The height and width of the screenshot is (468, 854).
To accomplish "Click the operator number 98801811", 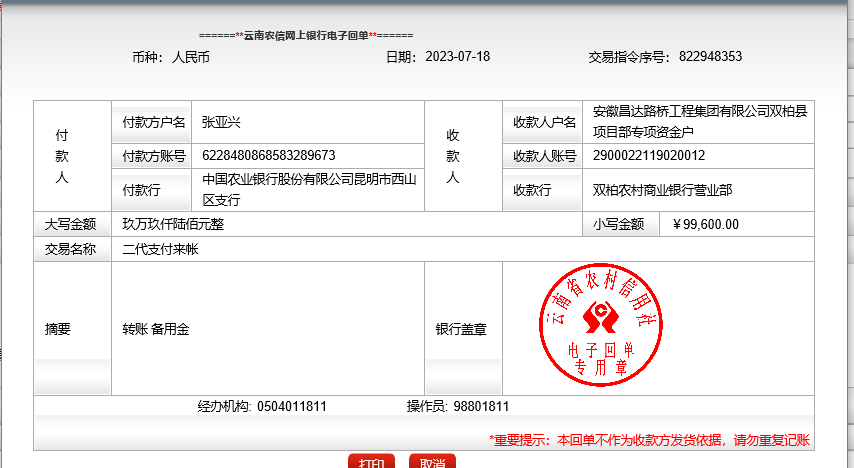I will (x=481, y=407).
